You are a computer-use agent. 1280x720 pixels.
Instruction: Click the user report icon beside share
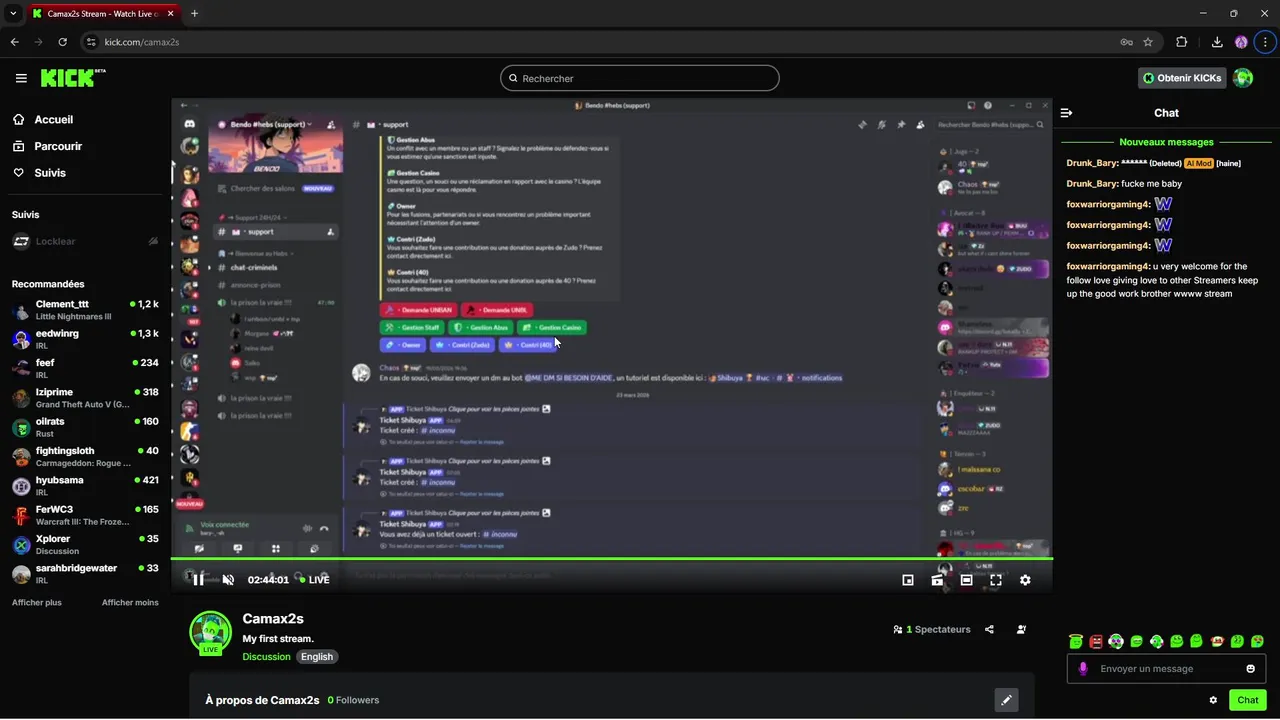point(1021,630)
